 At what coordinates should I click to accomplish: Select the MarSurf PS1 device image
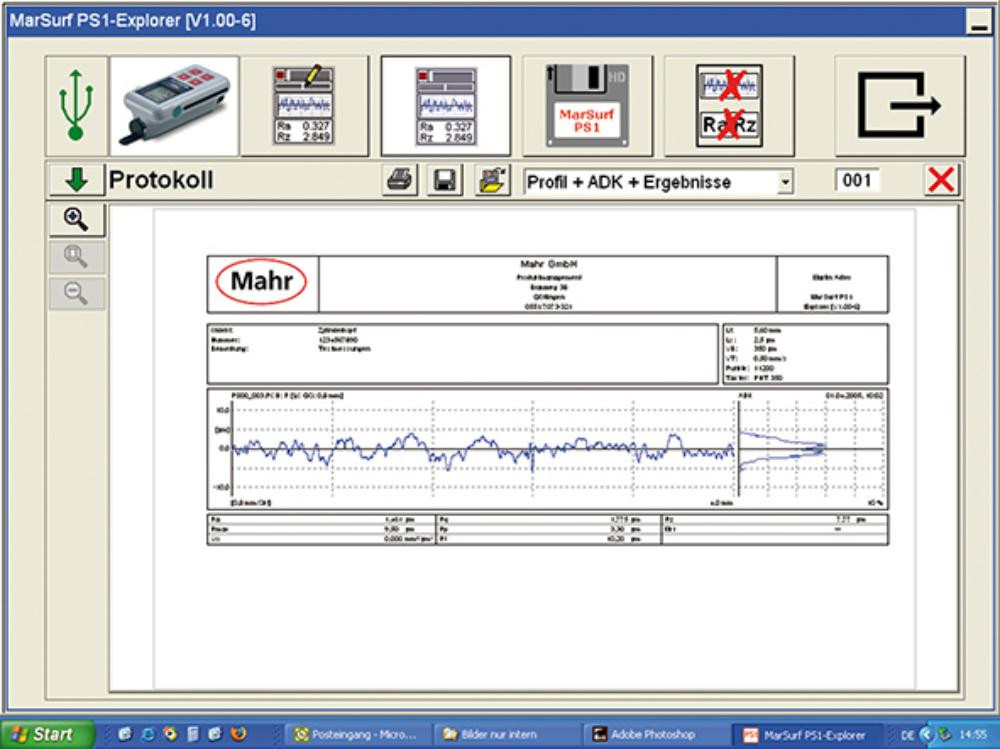click(174, 106)
